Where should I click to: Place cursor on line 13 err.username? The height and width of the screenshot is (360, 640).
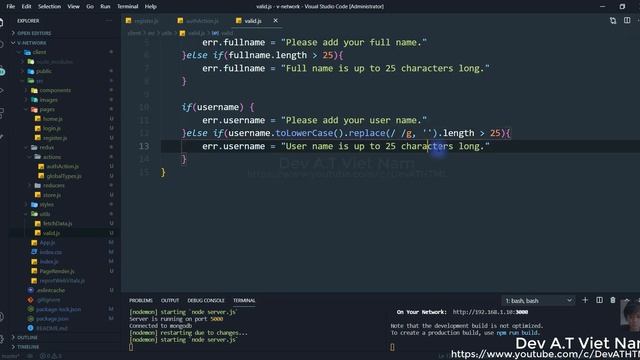pyautogui.click(x=233, y=146)
